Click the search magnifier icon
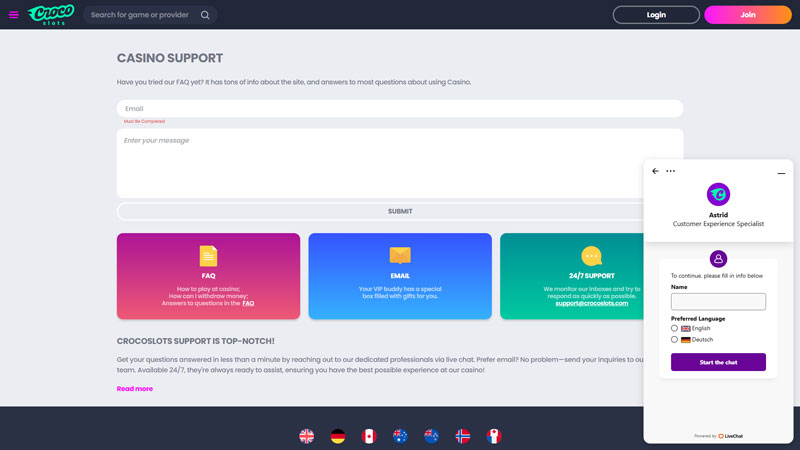Viewport: 800px width, 450px height. (x=205, y=15)
